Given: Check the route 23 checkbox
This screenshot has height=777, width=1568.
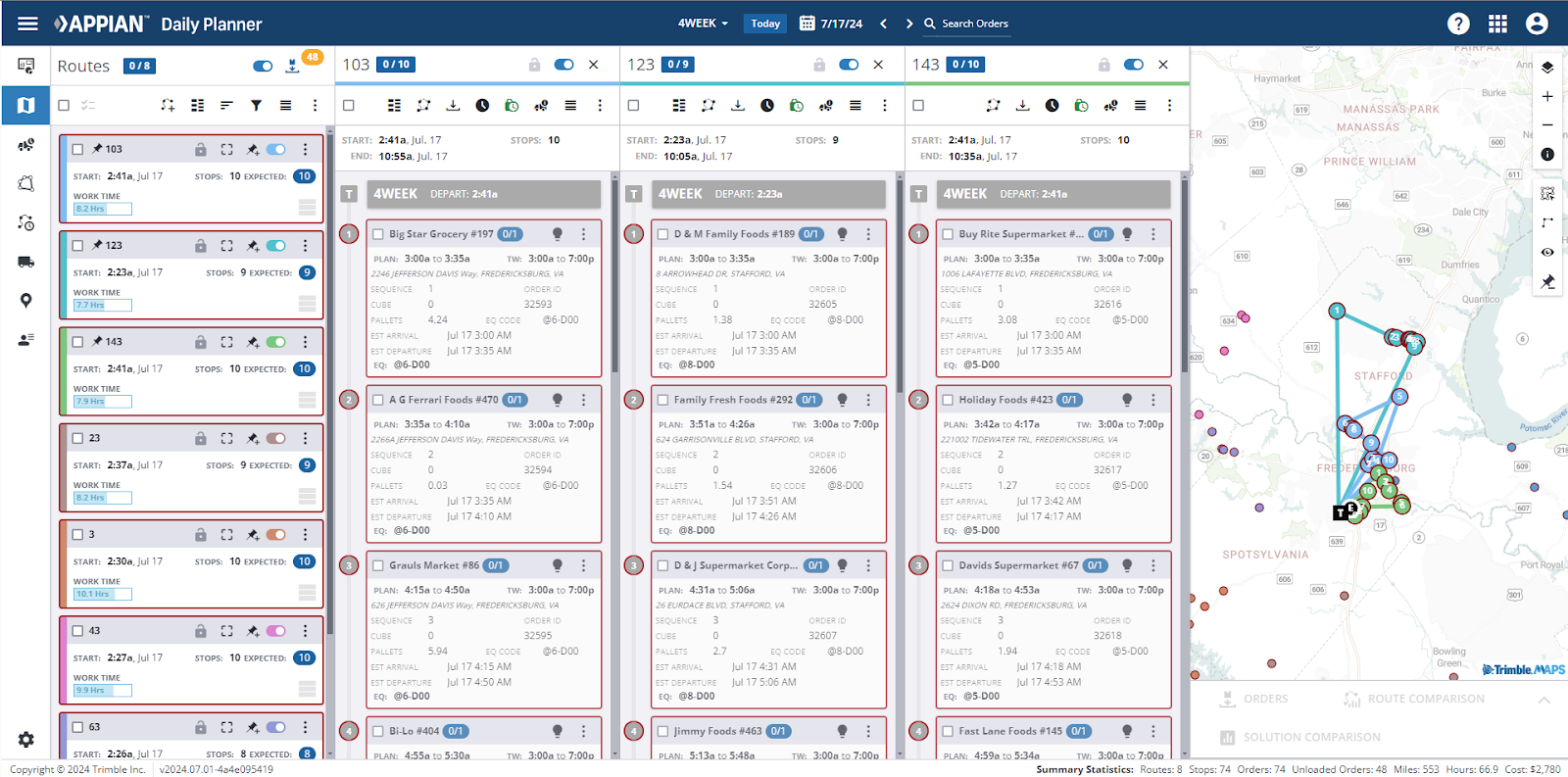Looking at the screenshot, I should 77,438.
